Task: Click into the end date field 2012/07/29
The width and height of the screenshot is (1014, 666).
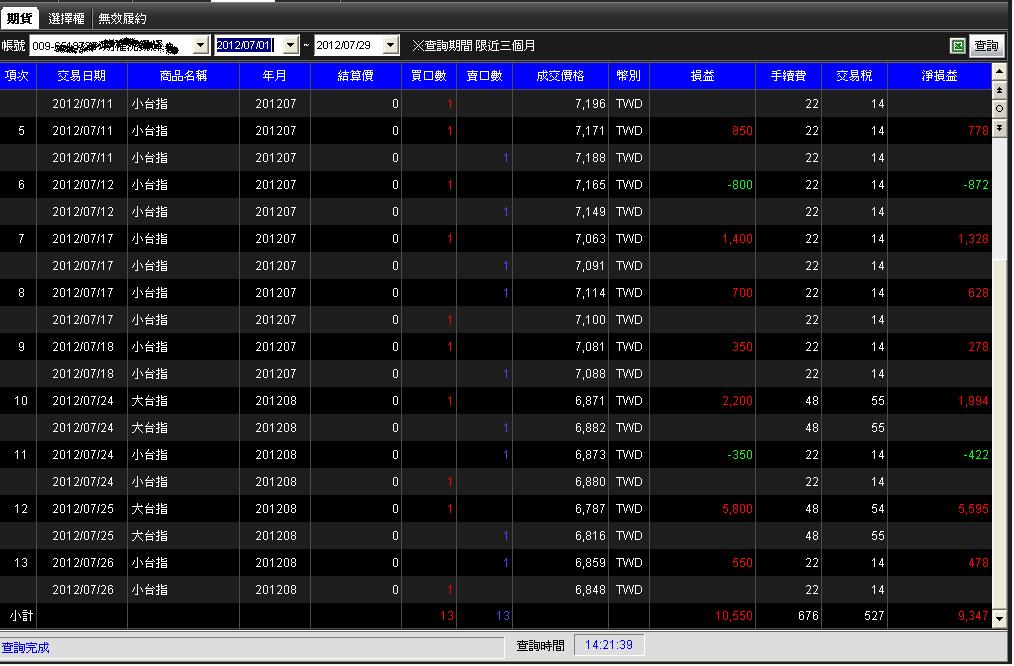Action: (349, 45)
